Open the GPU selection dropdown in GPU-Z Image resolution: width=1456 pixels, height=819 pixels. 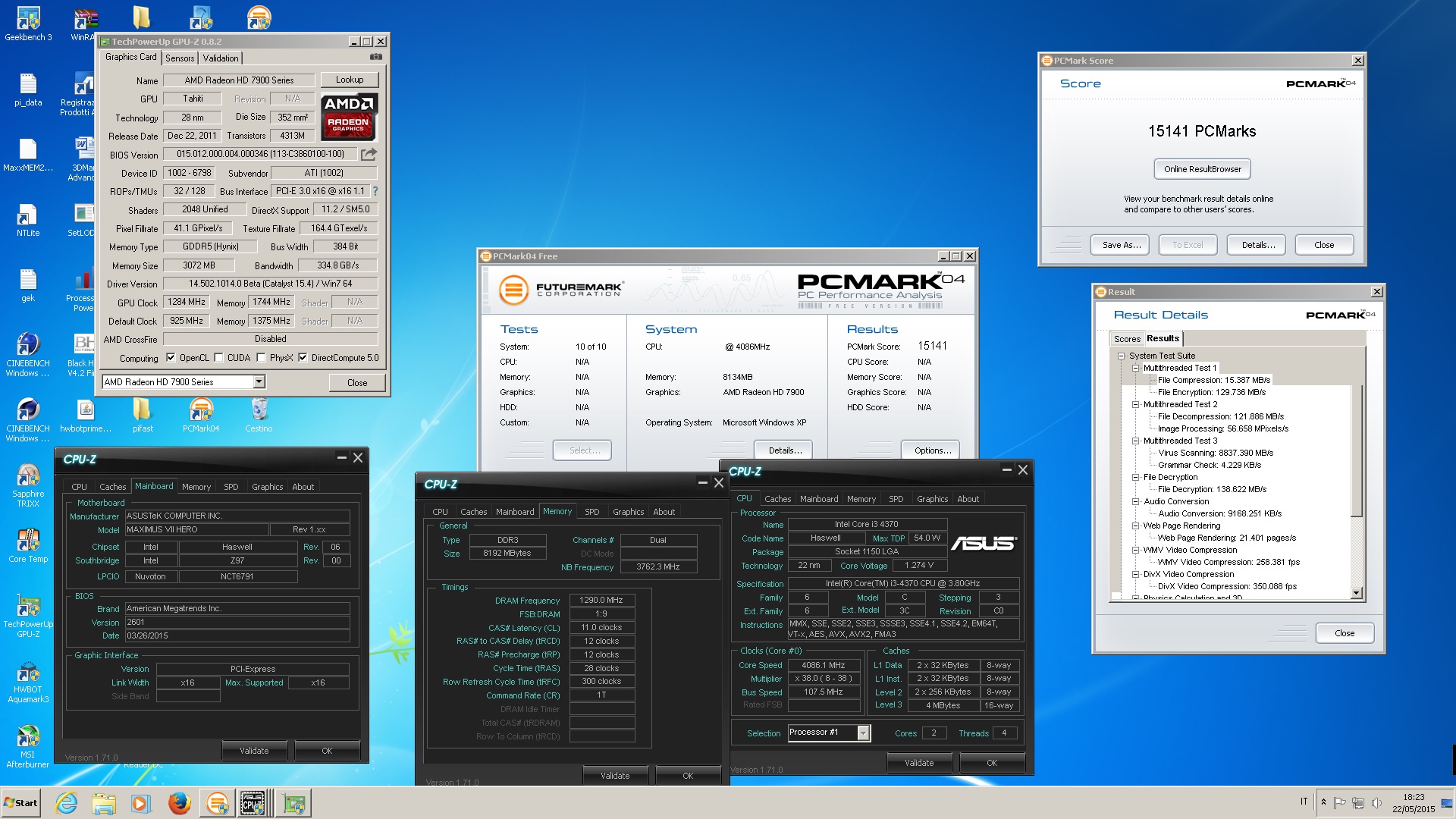coord(259,381)
